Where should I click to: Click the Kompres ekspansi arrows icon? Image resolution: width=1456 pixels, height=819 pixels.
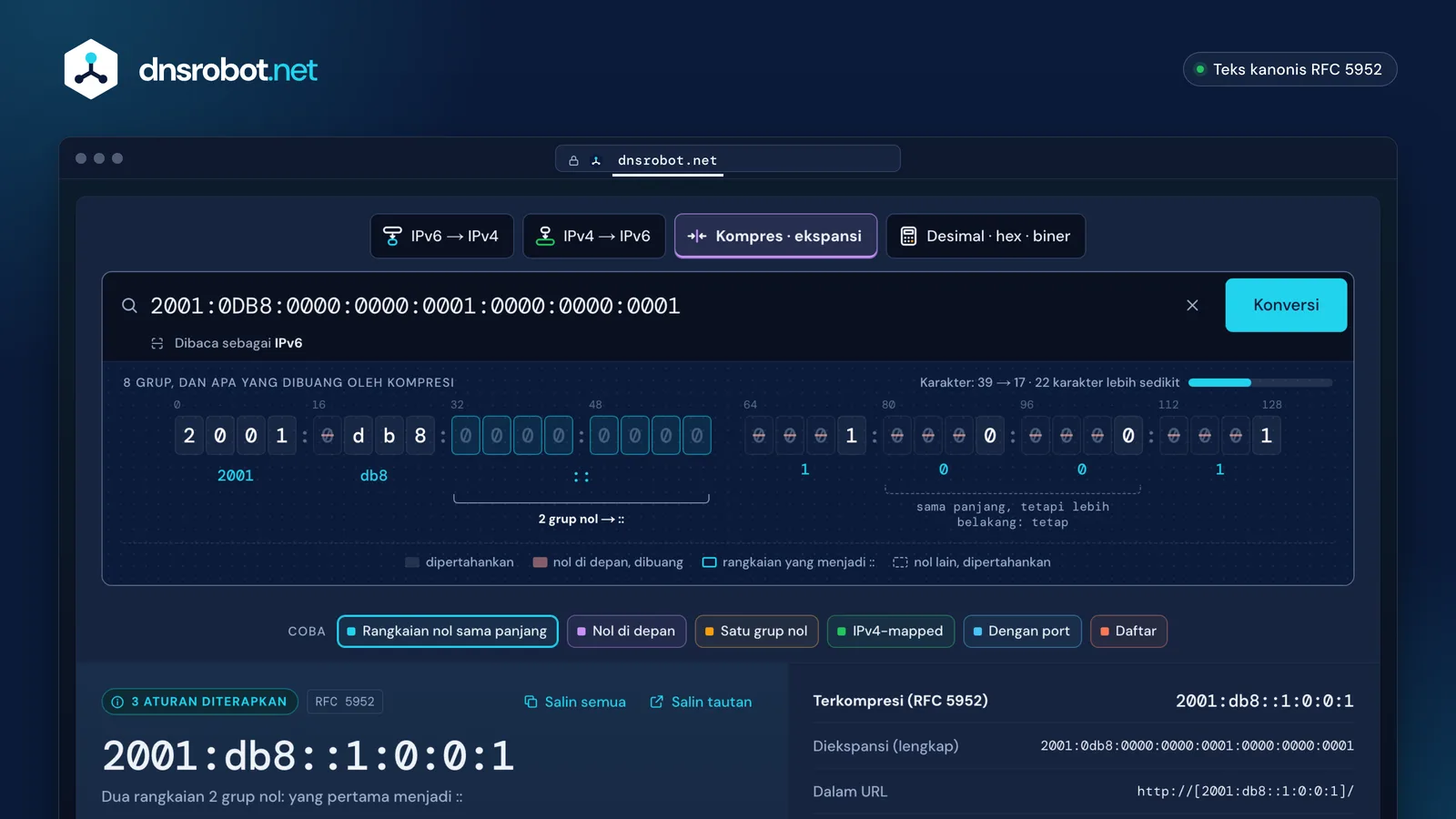click(x=697, y=236)
